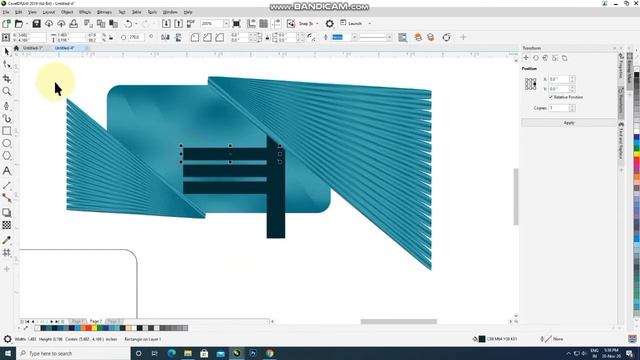Select the Polygon tool

tap(7, 156)
